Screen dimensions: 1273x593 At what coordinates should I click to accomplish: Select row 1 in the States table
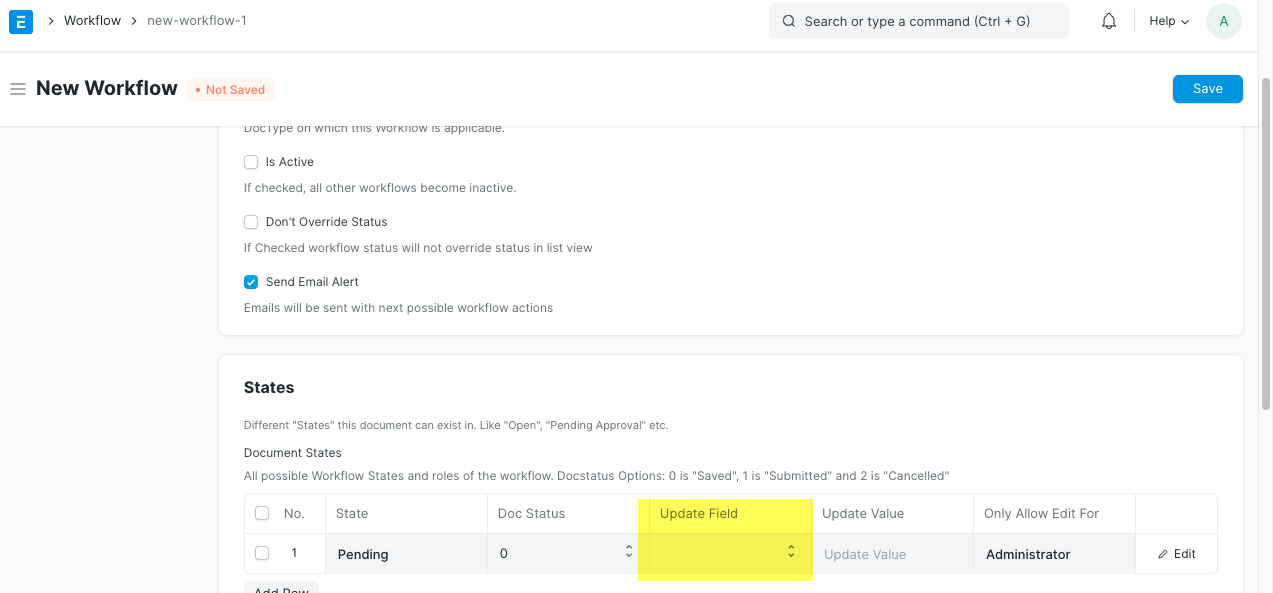(x=262, y=553)
